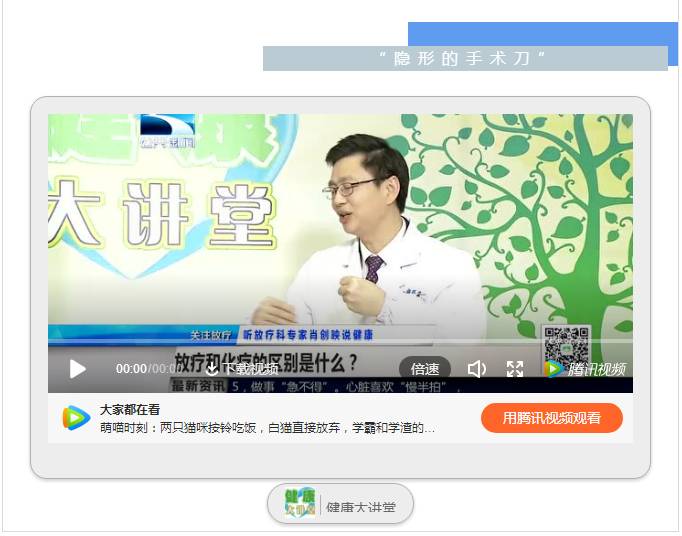The image size is (682, 536).
Task: Click the 下载视频 label text
Action: tap(251, 369)
